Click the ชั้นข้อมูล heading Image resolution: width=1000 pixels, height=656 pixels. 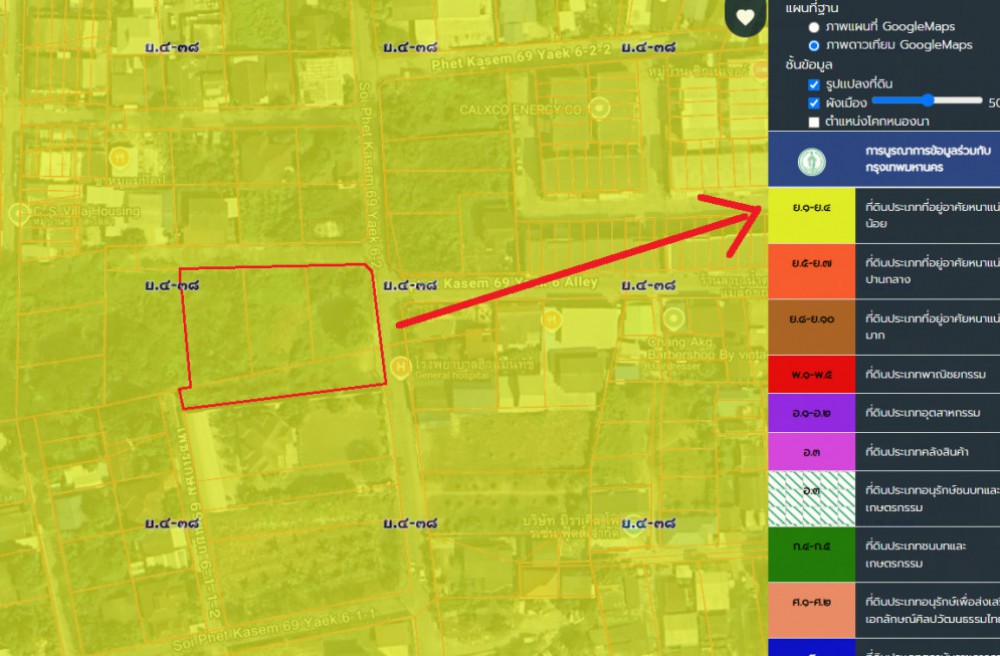tap(809, 64)
